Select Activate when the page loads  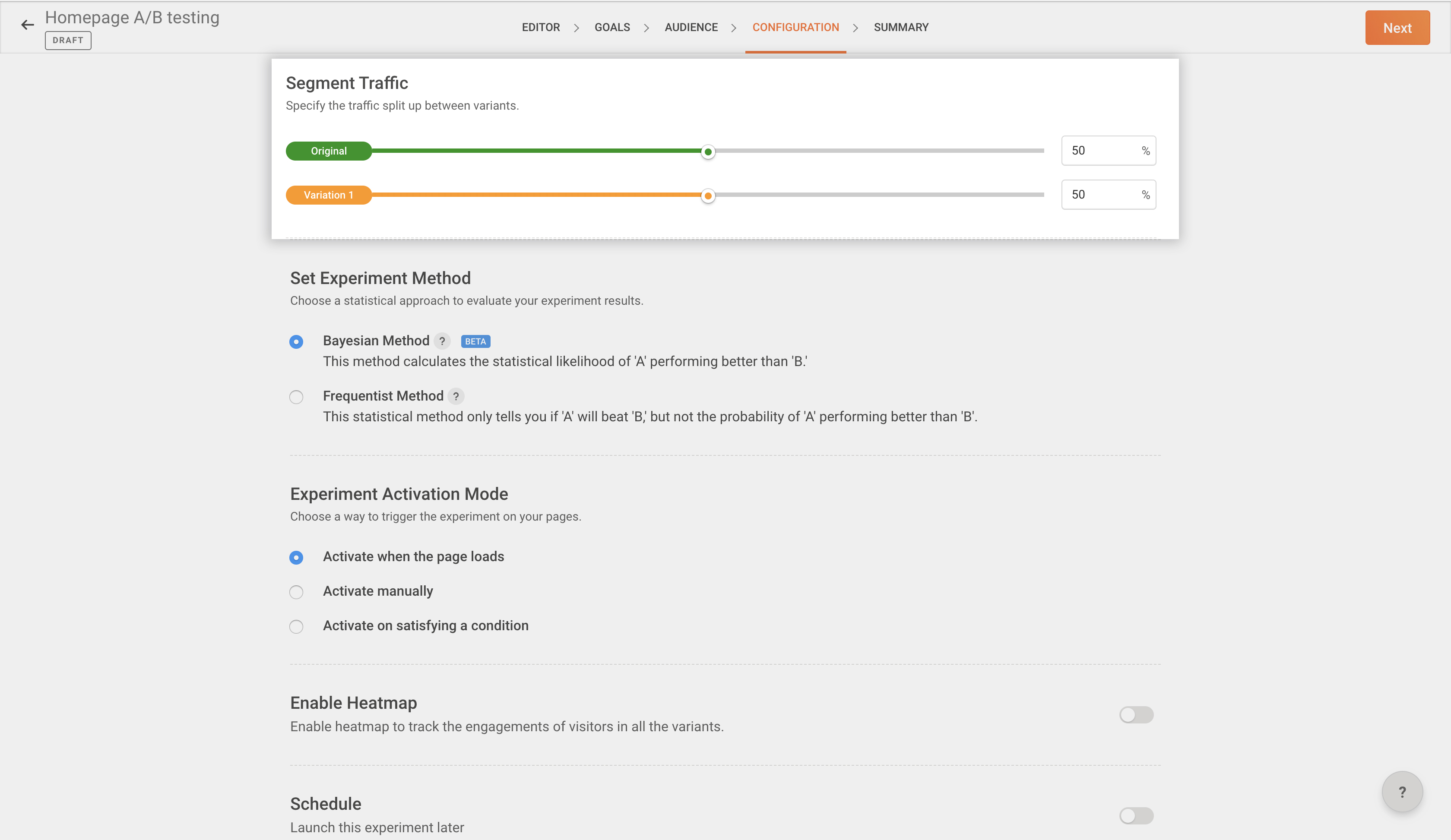[296, 558]
